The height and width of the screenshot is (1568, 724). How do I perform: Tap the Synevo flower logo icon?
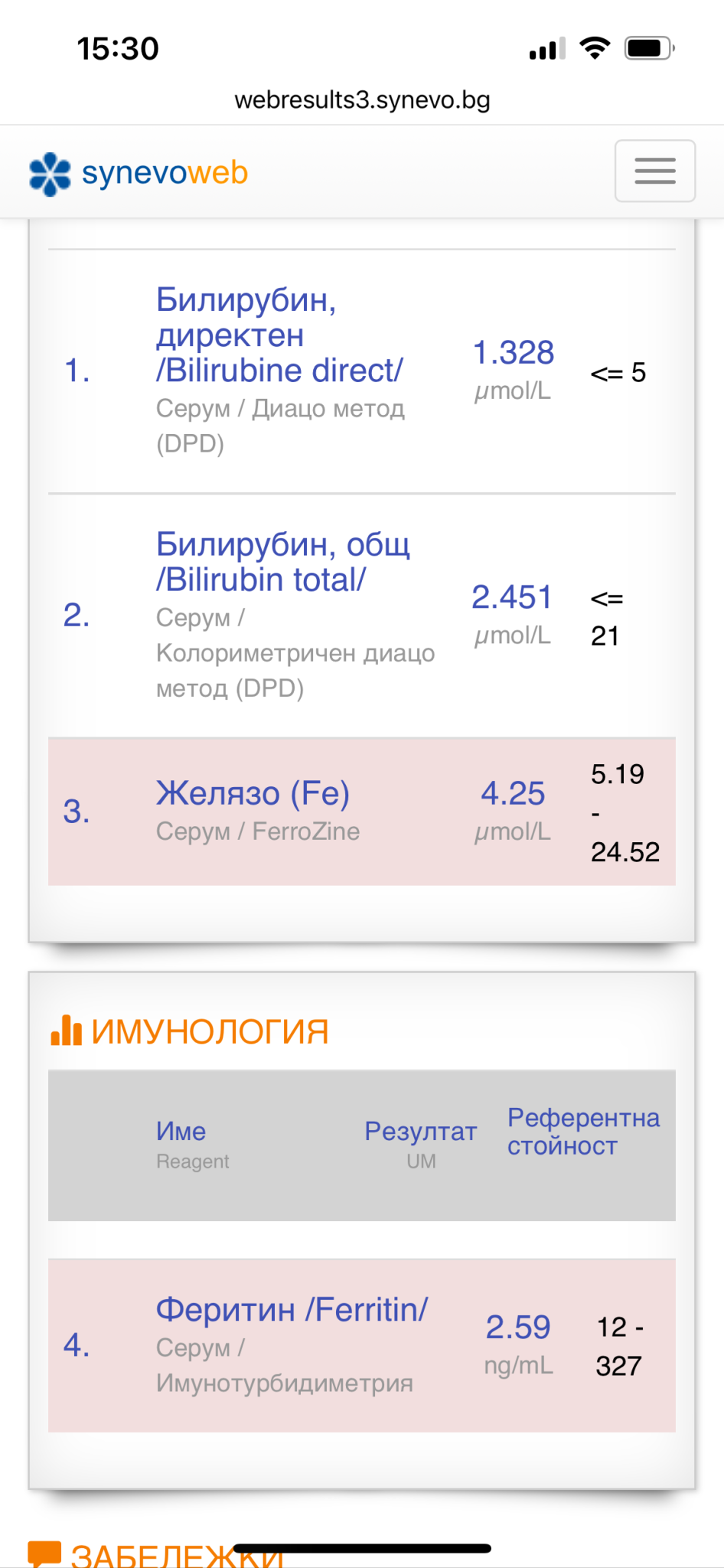[50, 174]
